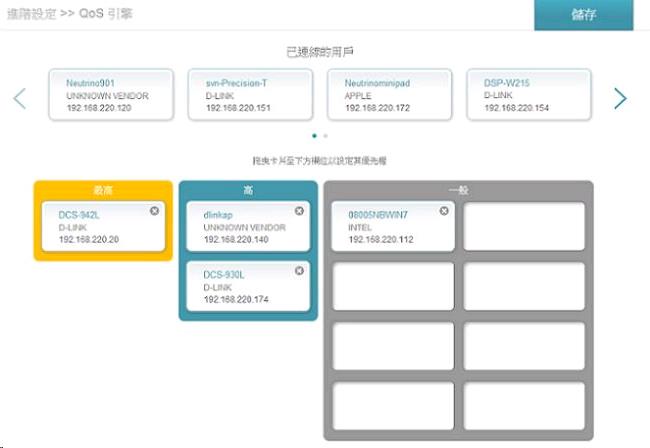
Task: Click empty slot beside 0800SNBWIN7 card
Action: (x=524, y=226)
